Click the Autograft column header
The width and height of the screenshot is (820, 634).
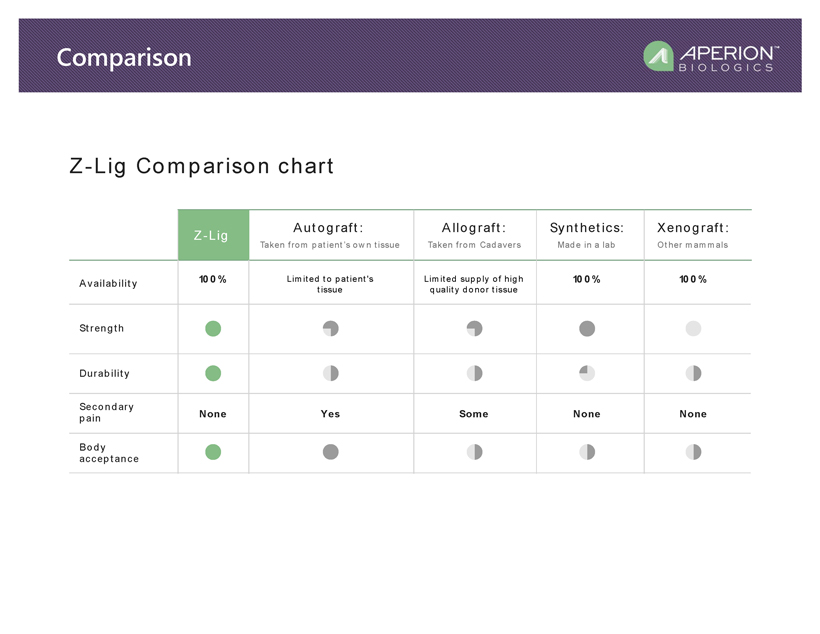coord(330,235)
